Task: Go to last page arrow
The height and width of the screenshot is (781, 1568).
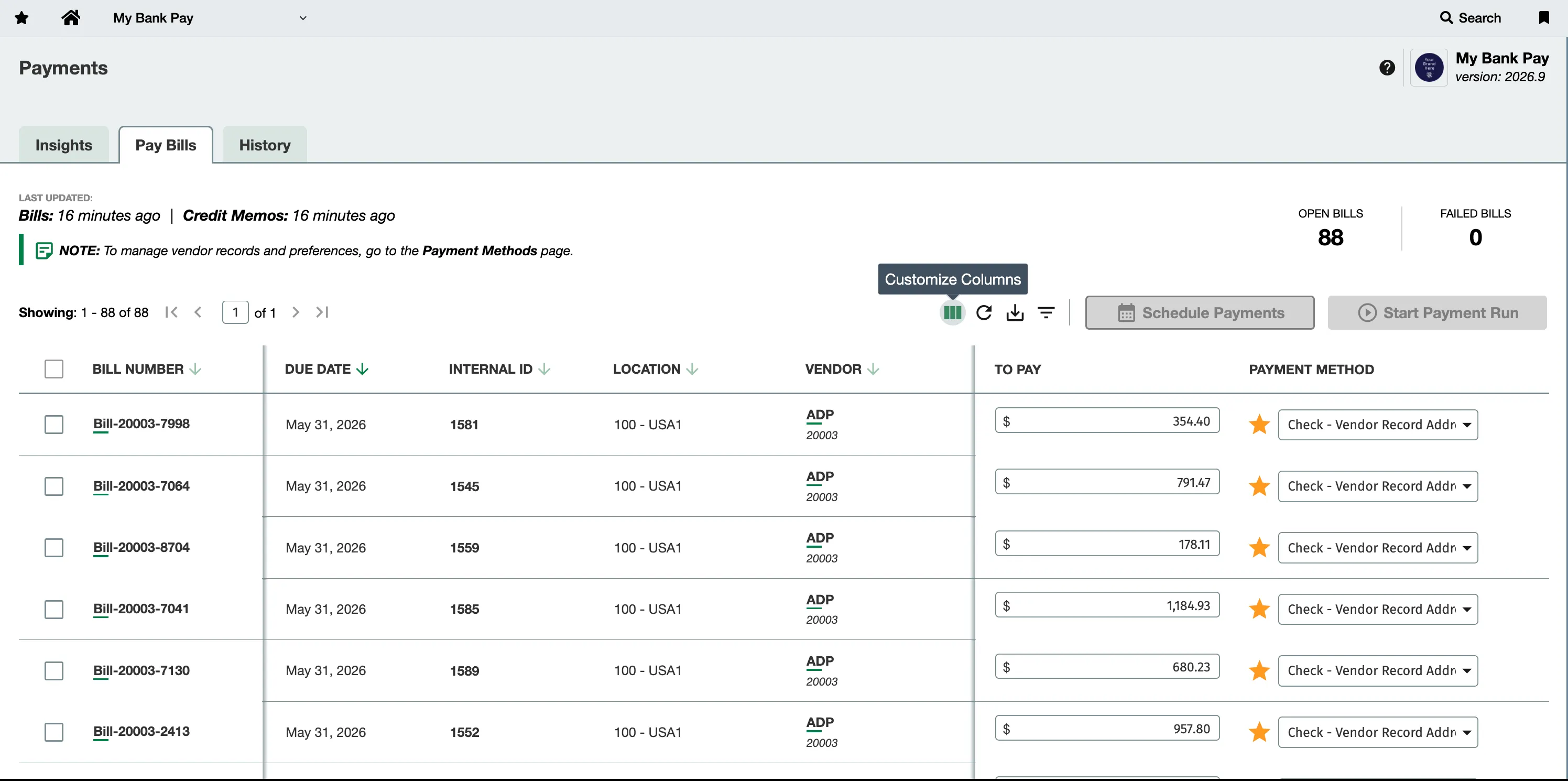Action: 322,312
